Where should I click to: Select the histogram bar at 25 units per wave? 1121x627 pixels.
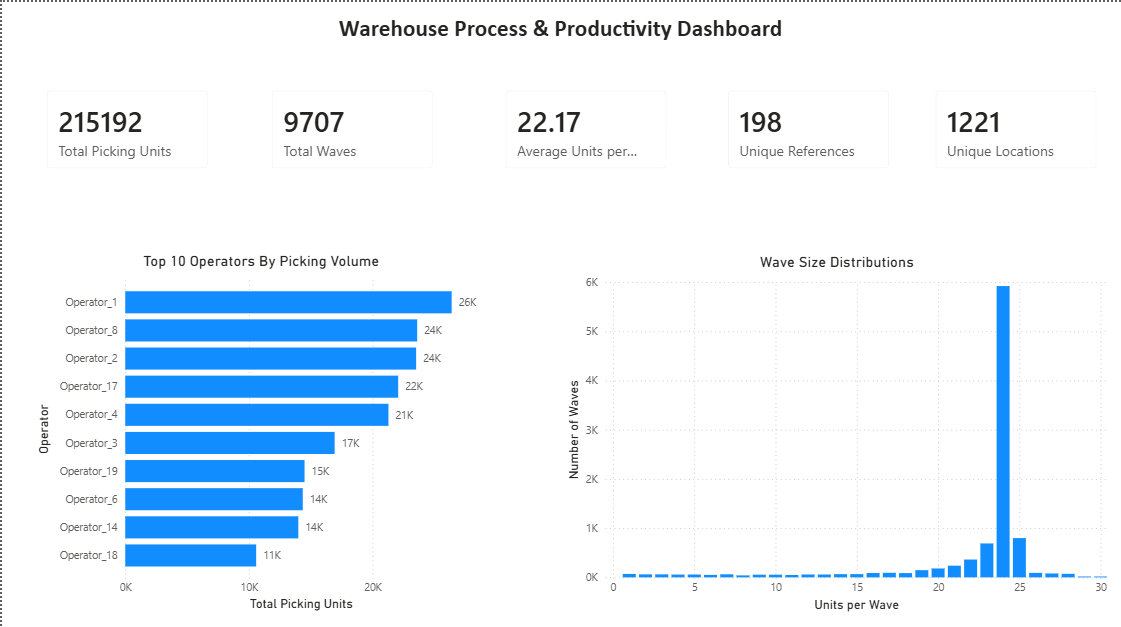(1019, 558)
